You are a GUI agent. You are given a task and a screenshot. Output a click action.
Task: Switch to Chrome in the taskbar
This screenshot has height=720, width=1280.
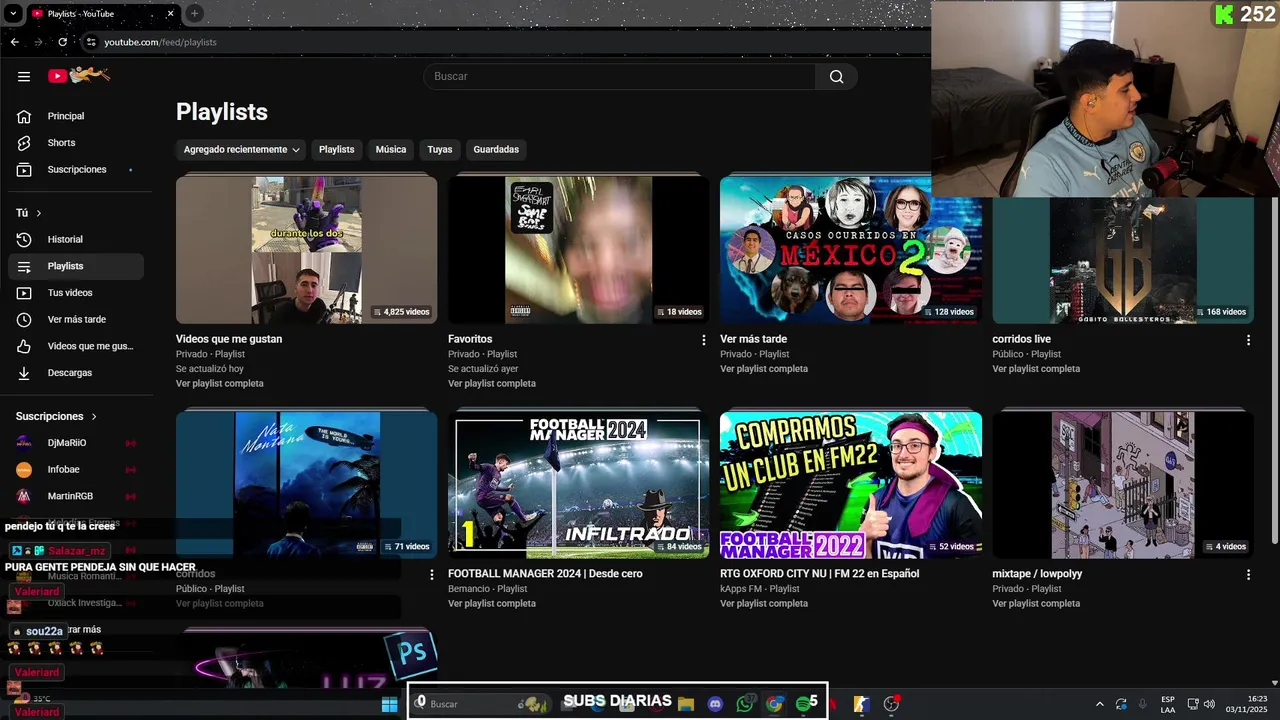click(x=774, y=704)
